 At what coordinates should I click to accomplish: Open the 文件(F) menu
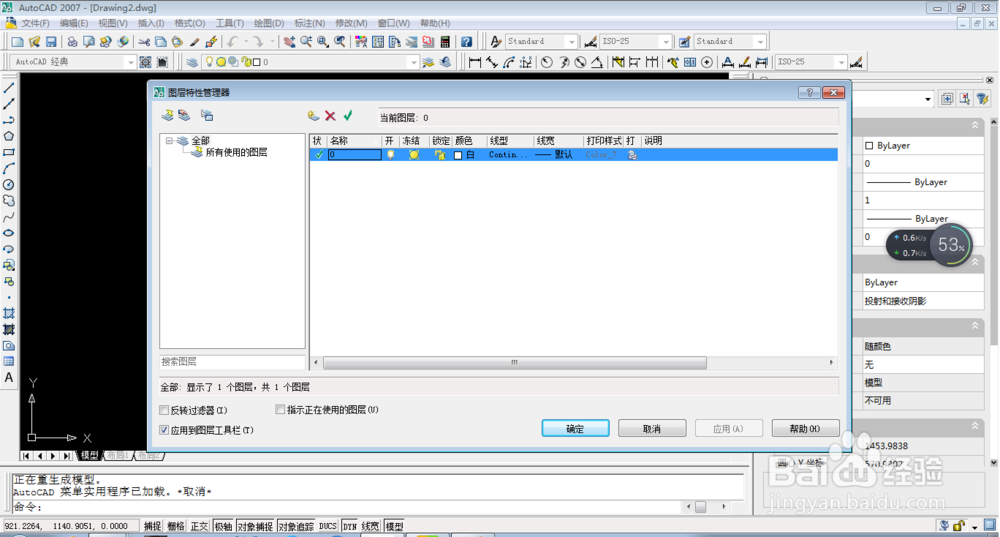[x=35, y=23]
